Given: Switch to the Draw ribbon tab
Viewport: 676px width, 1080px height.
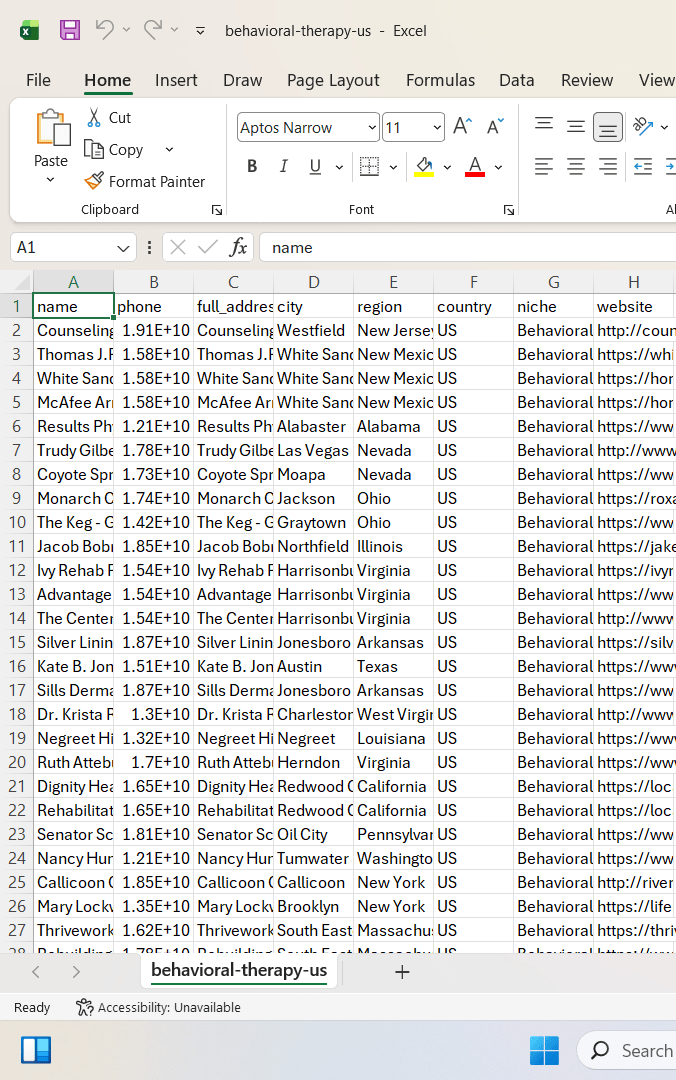Looking at the screenshot, I should click(243, 81).
